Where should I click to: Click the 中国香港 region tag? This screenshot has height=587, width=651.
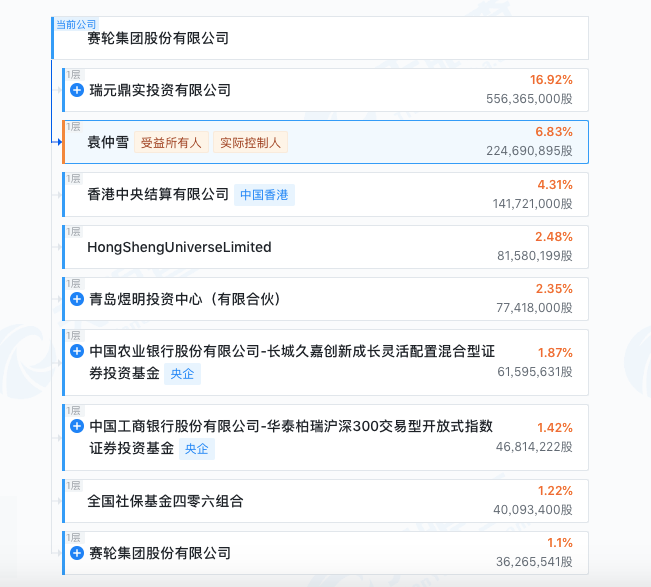(x=265, y=194)
